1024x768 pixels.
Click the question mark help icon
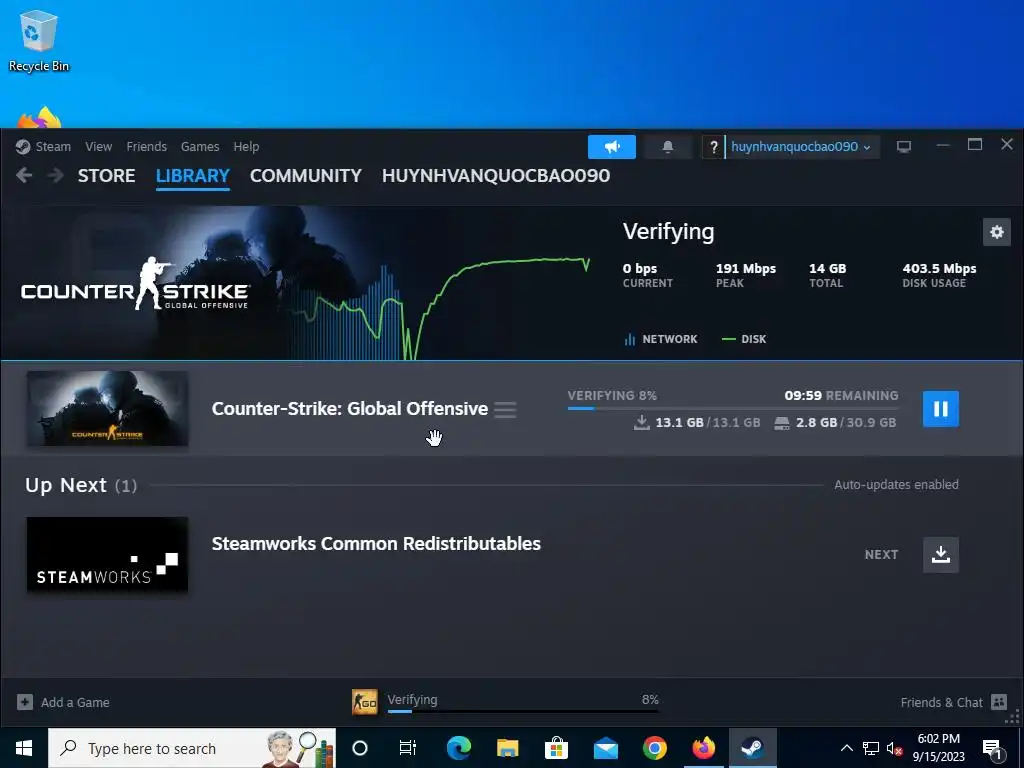(713, 147)
